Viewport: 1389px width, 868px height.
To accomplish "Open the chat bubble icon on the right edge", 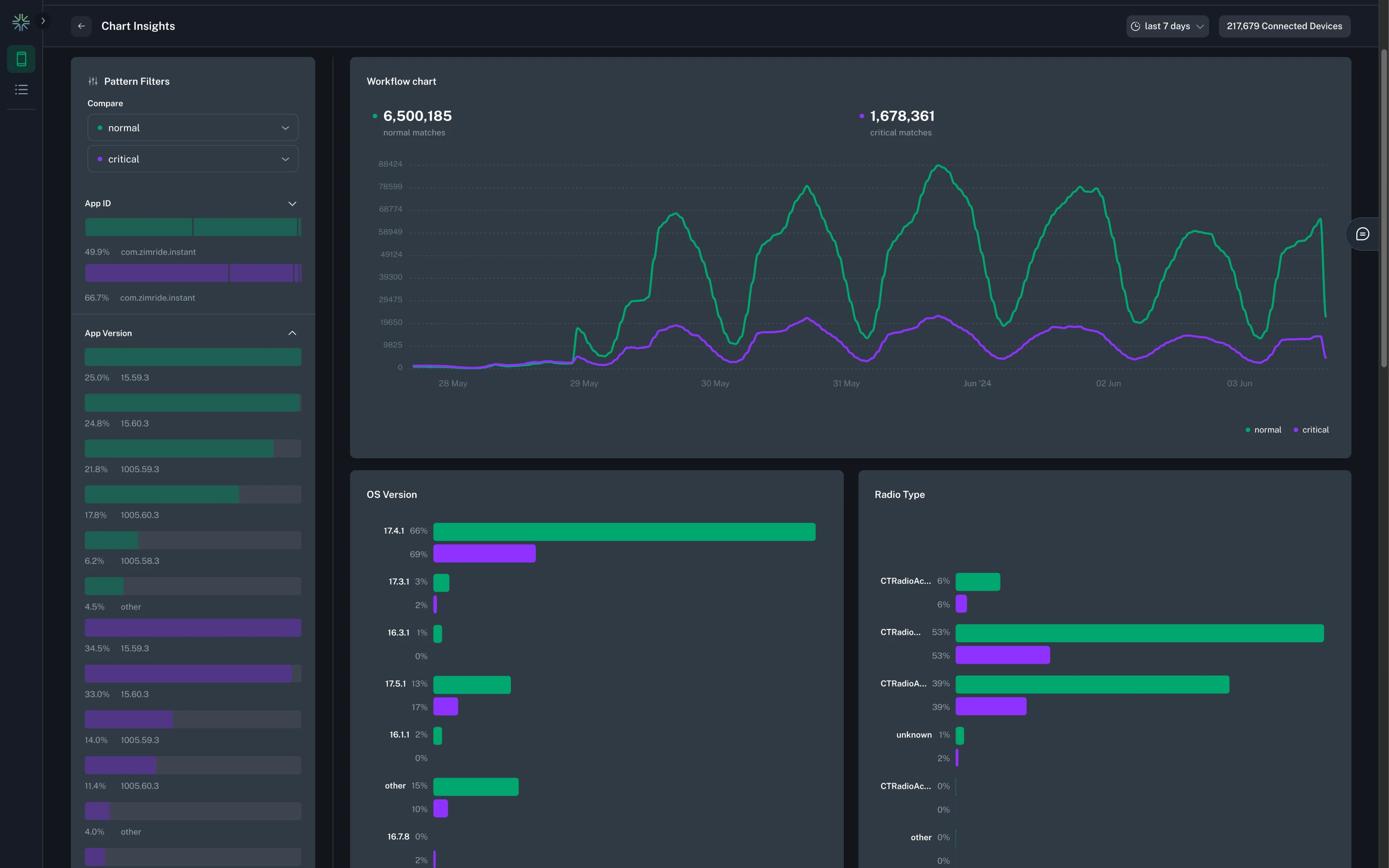I will pyautogui.click(x=1363, y=234).
